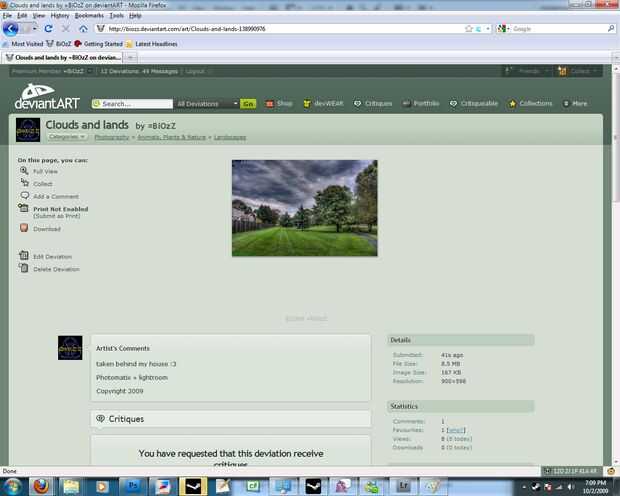Reload the page with the refresh icon
The image size is (620, 496).
click(x=48, y=28)
